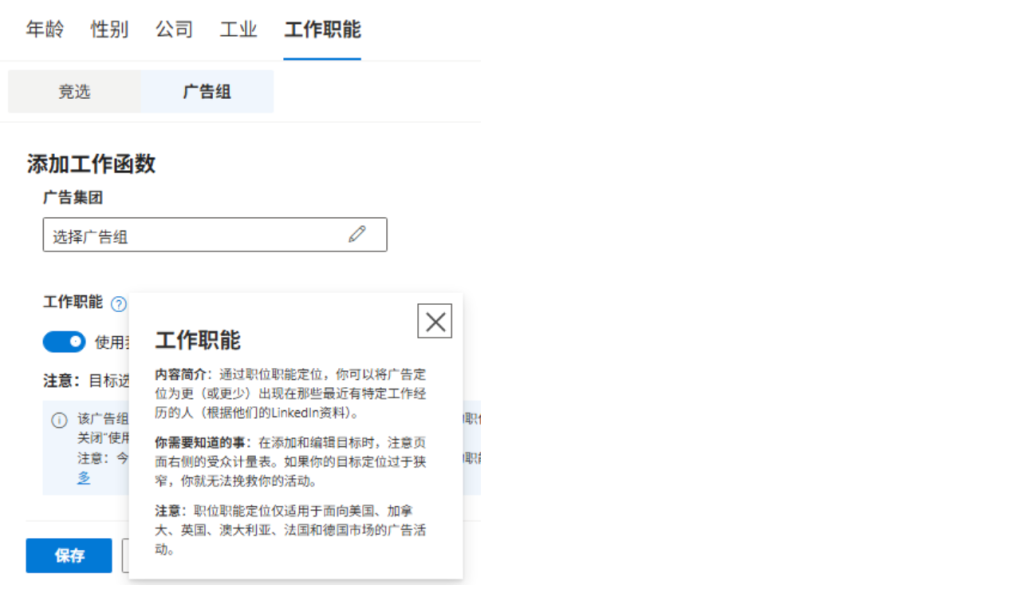Viewport: 1024px width, 597px height.
Task: Click the pencil edit icon in ad group field
Action: click(357, 234)
